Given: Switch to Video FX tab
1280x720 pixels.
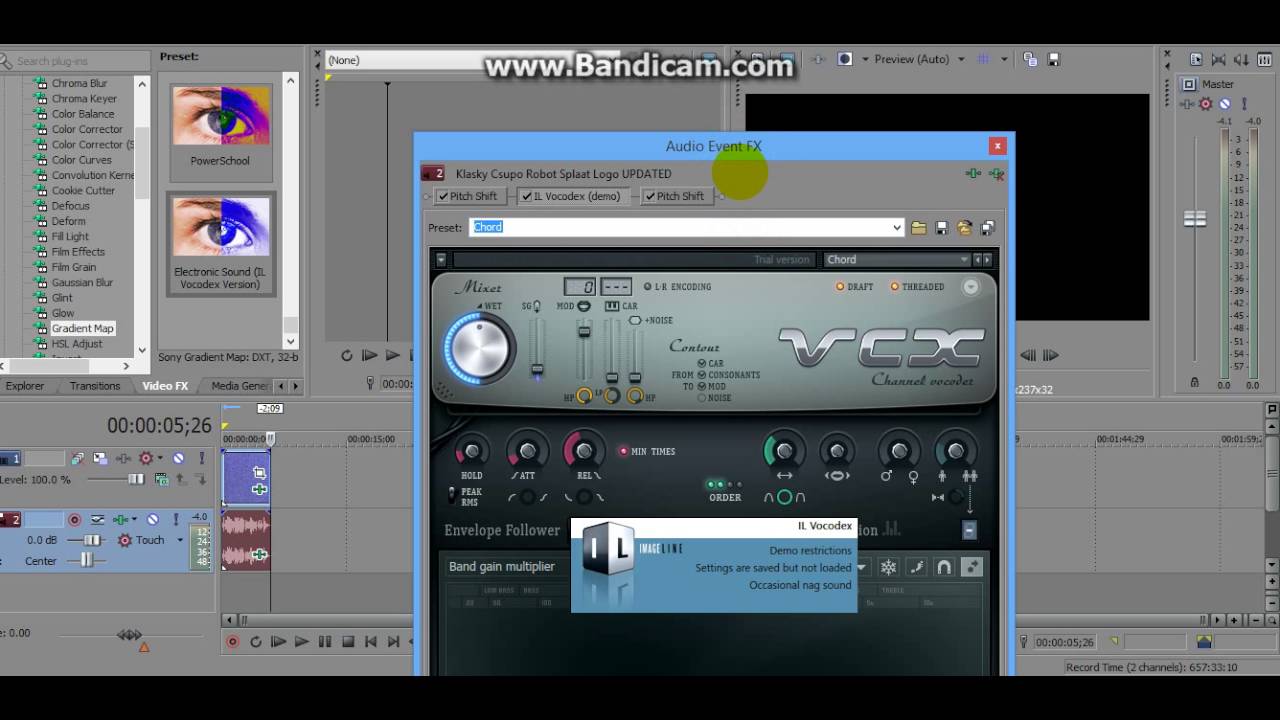Looking at the screenshot, I should [165, 386].
